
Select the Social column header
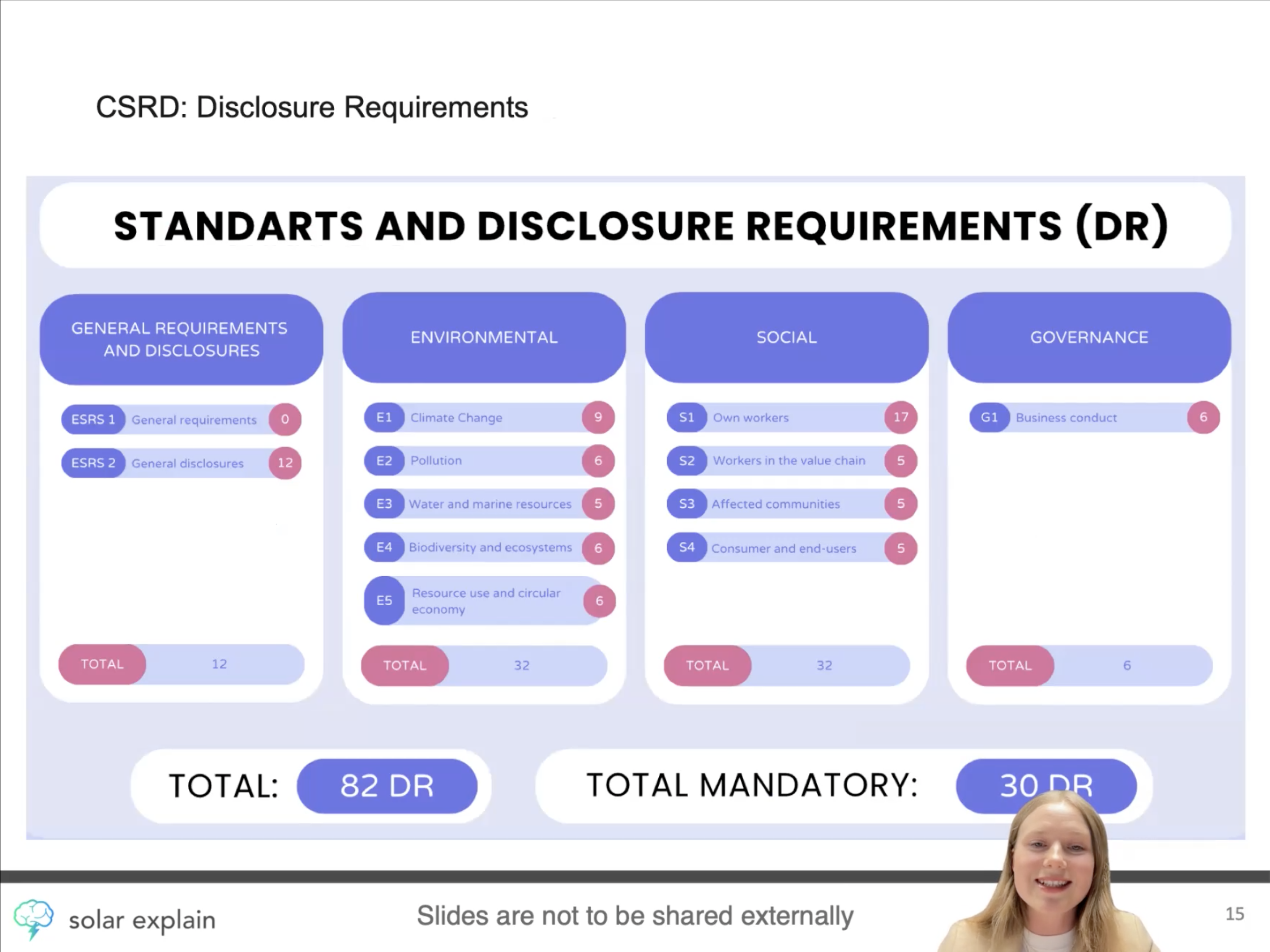tap(787, 338)
